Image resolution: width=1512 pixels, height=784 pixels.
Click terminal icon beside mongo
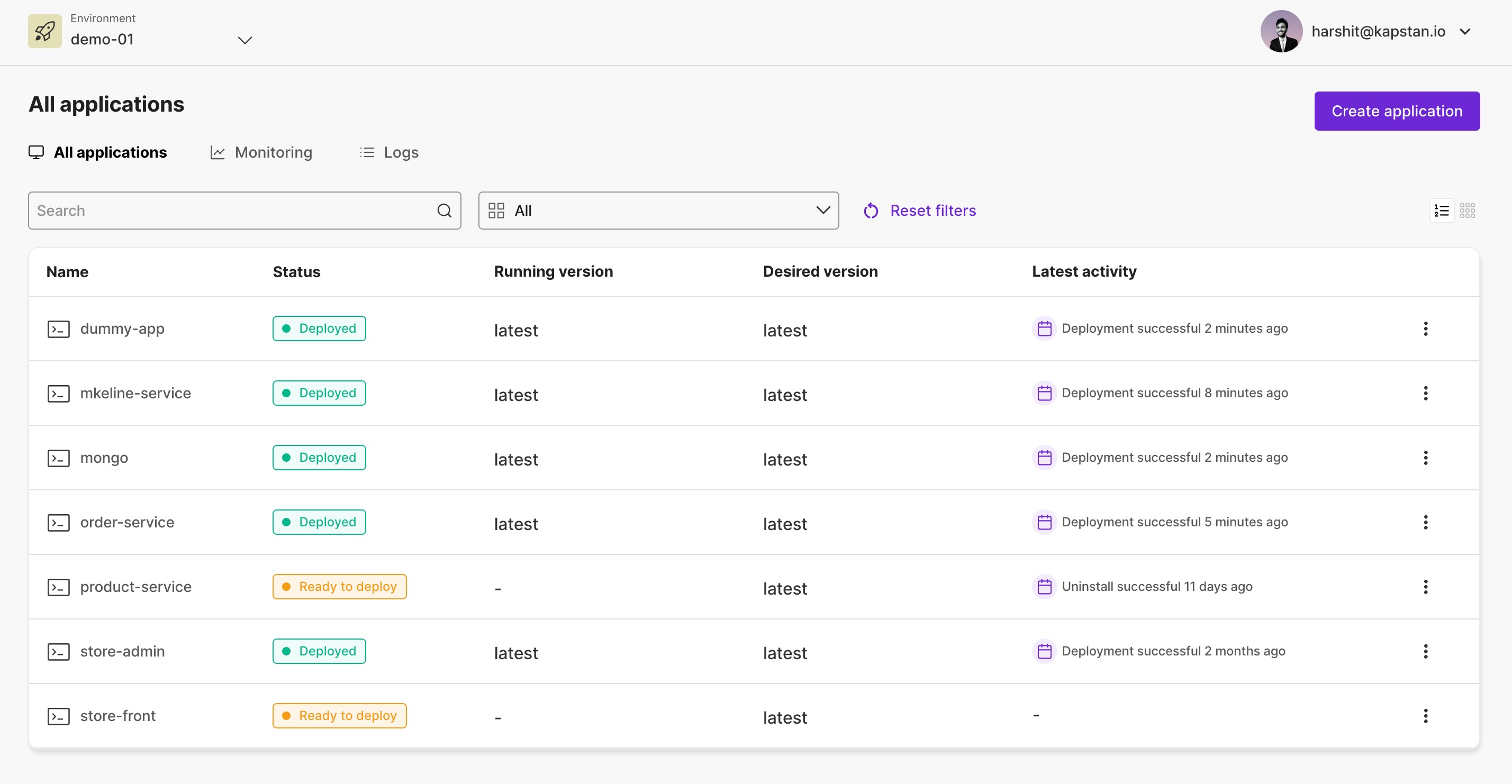58,458
